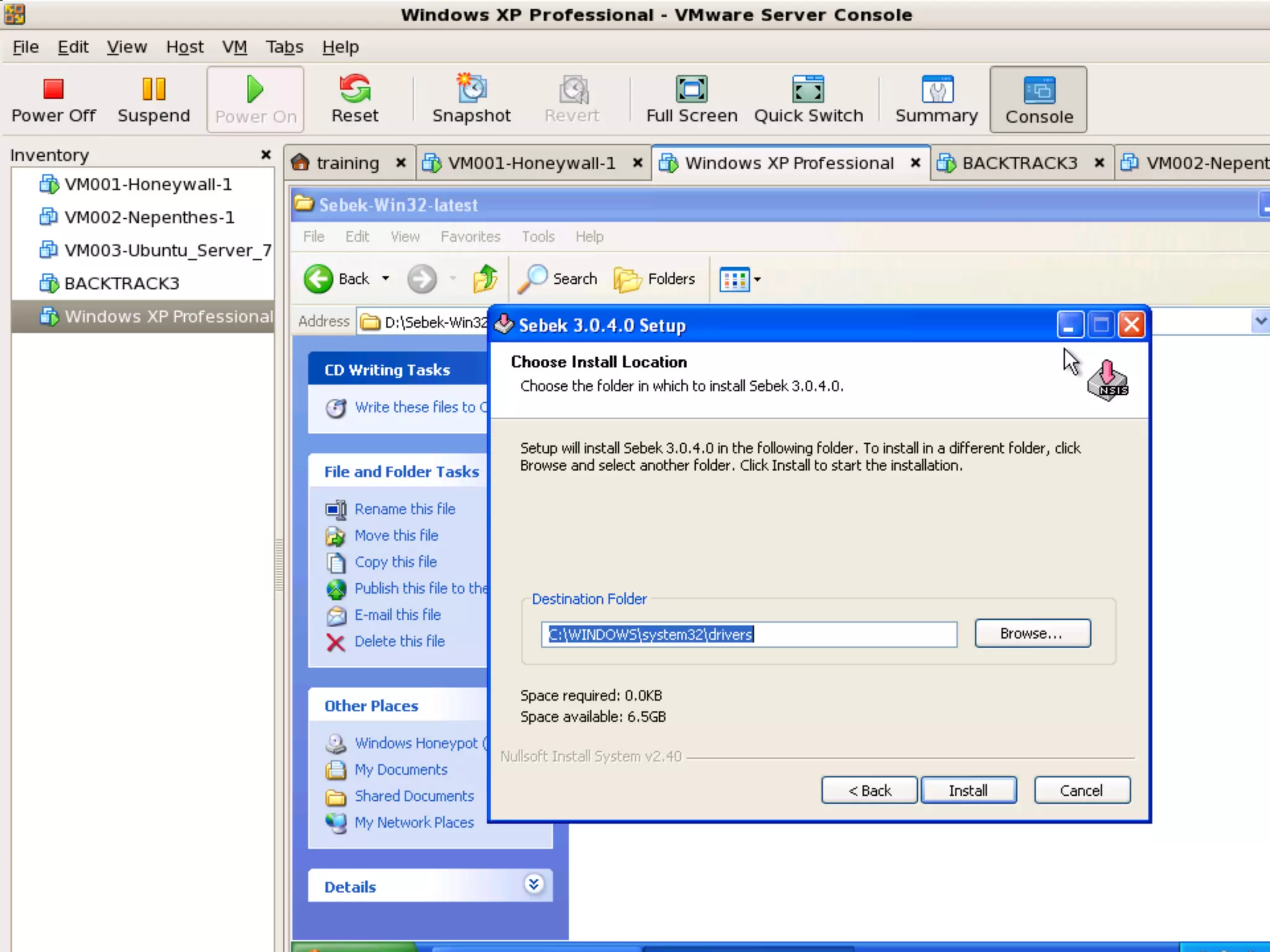Click the Explorer Up folder icon

[x=485, y=279]
